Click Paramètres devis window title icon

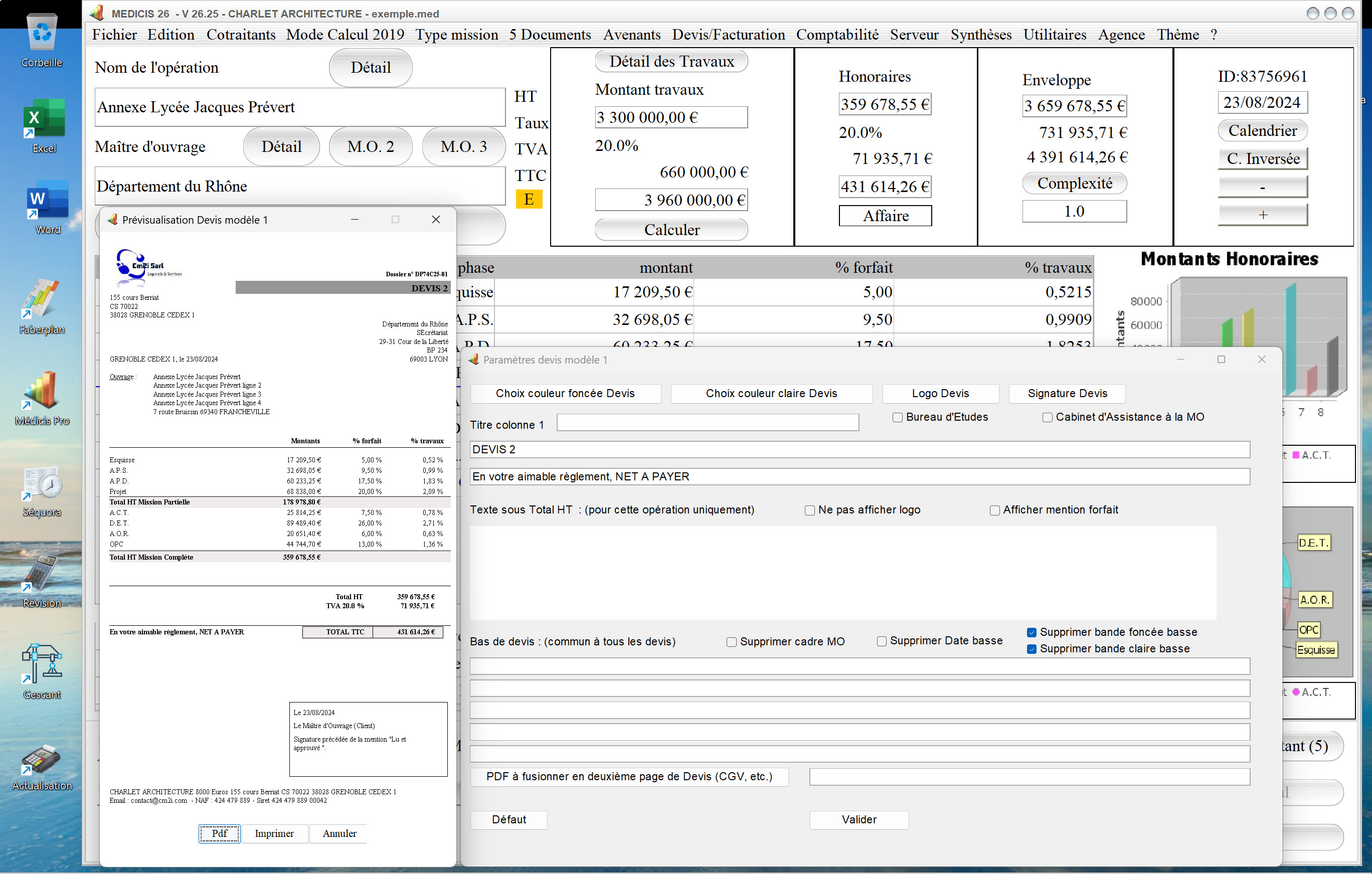point(473,360)
